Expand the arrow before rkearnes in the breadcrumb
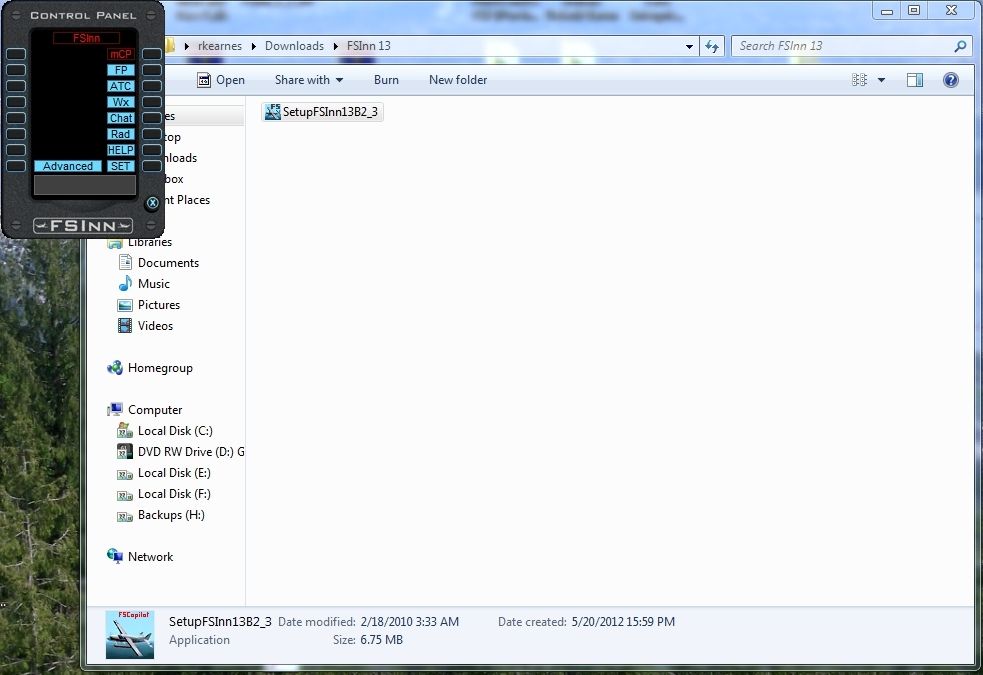Screen dimensions: 983x675 click(187, 46)
